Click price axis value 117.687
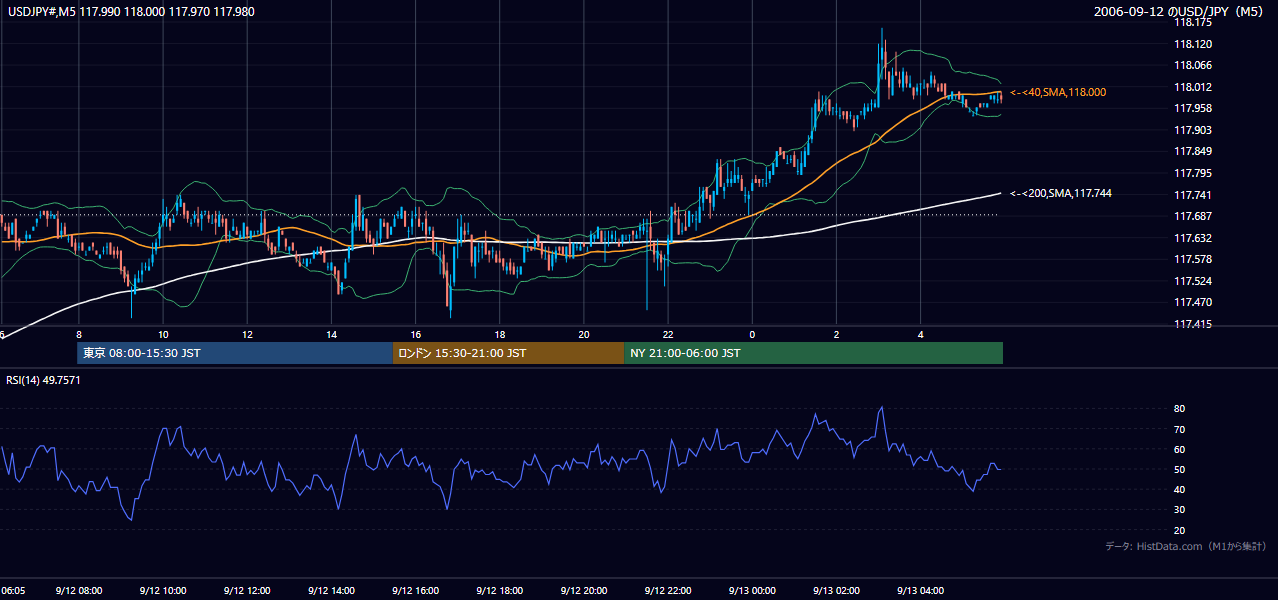Image resolution: width=1278 pixels, height=600 pixels. tap(1191, 217)
